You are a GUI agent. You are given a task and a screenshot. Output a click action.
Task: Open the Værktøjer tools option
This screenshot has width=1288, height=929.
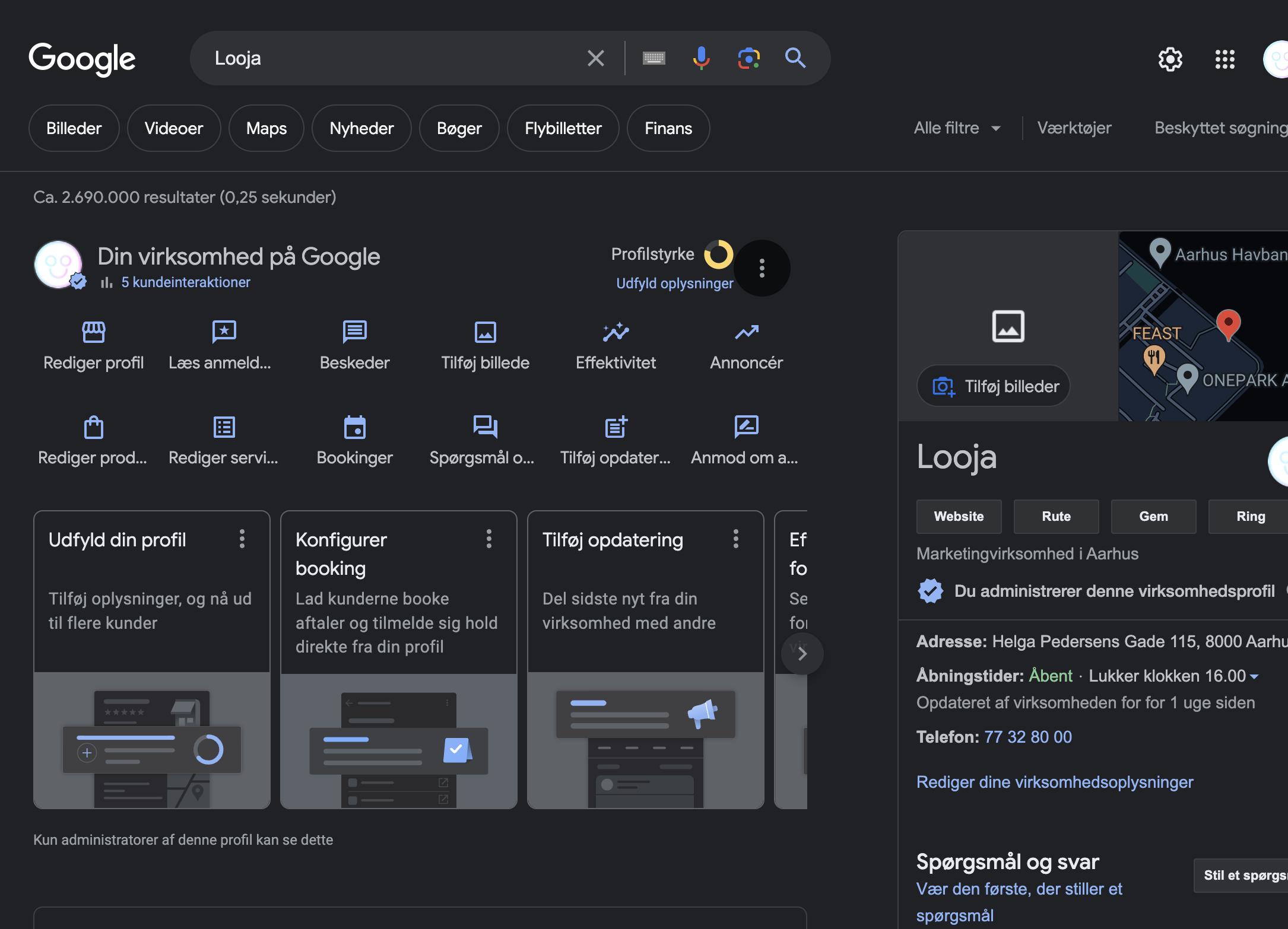coord(1074,128)
